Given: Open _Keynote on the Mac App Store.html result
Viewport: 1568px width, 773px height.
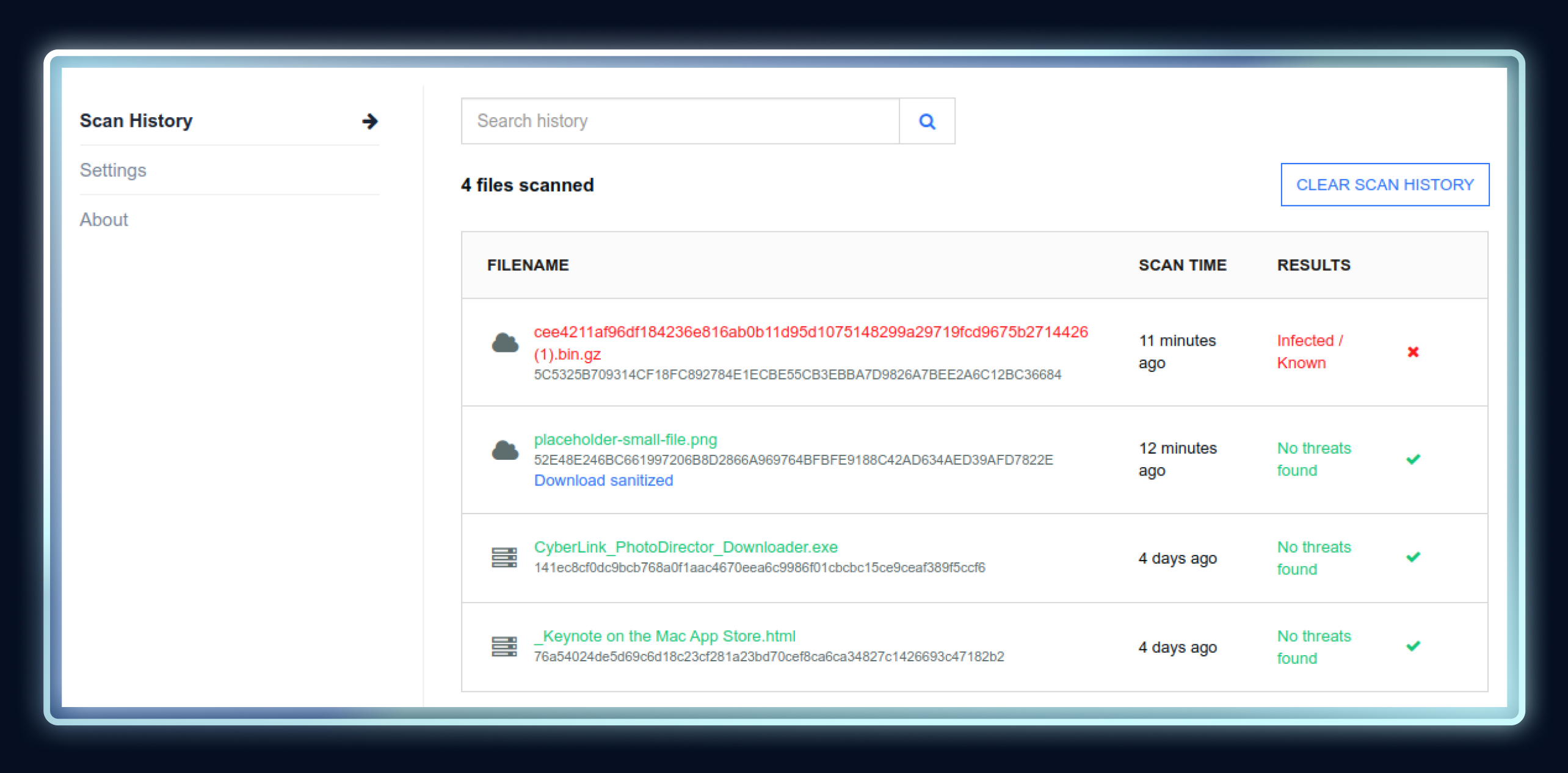Looking at the screenshot, I should pos(664,636).
